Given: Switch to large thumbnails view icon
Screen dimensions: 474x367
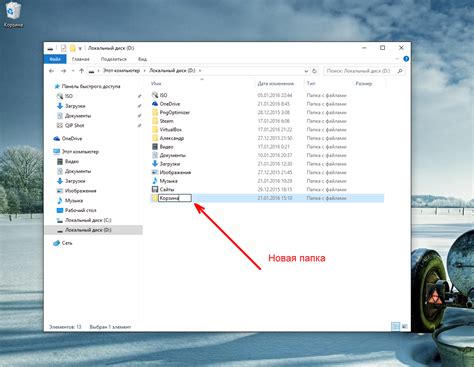Looking at the screenshot, I should tap(405, 327).
